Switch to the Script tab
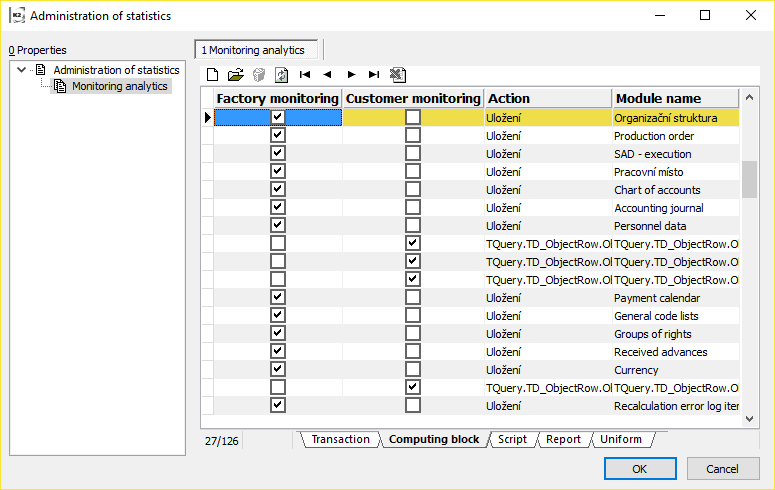This screenshot has width=775, height=490. pyautogui.click(x=512, y=439)
